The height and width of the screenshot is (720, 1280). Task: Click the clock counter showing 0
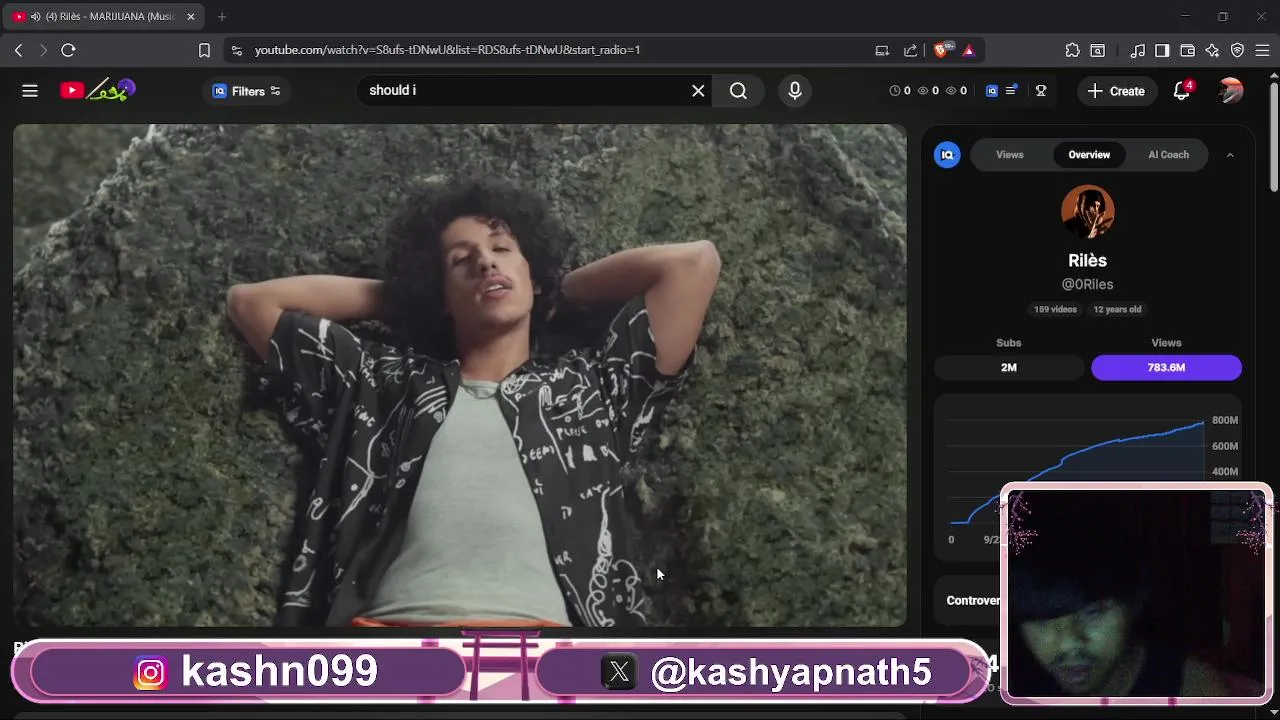[x=900, y=91]
